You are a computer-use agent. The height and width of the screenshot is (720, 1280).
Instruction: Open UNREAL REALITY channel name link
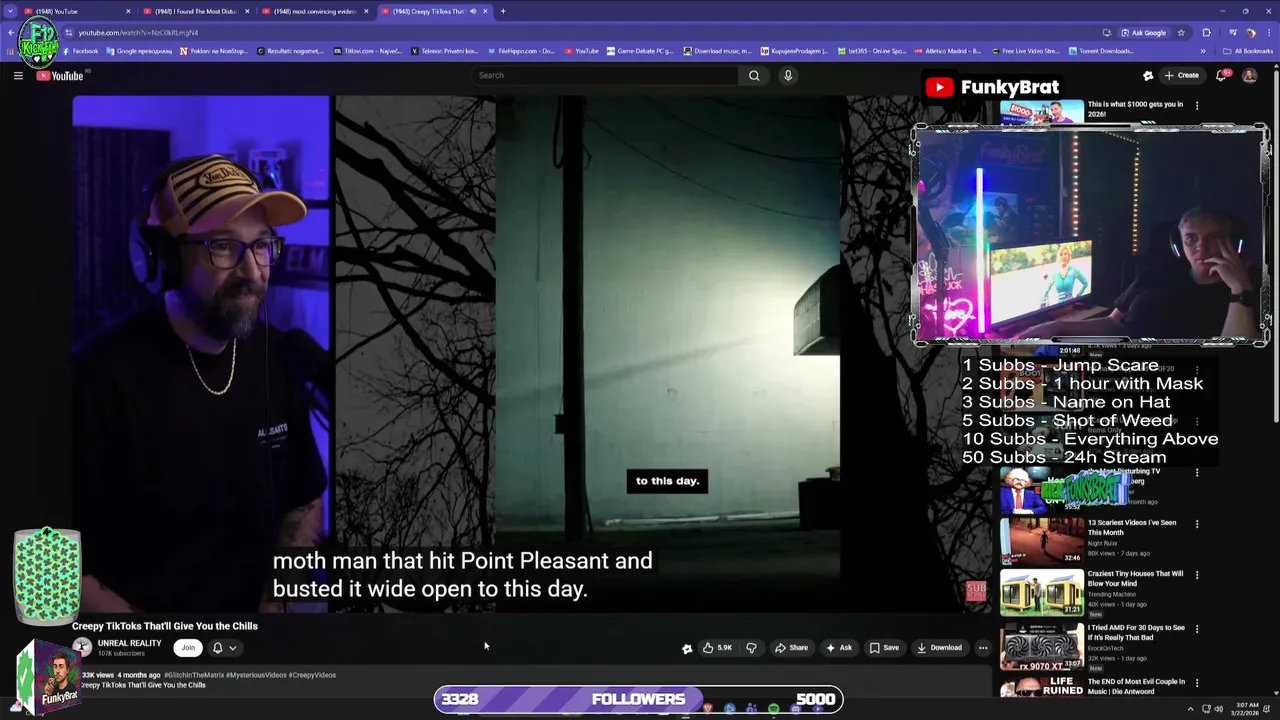tap(129, 643)
